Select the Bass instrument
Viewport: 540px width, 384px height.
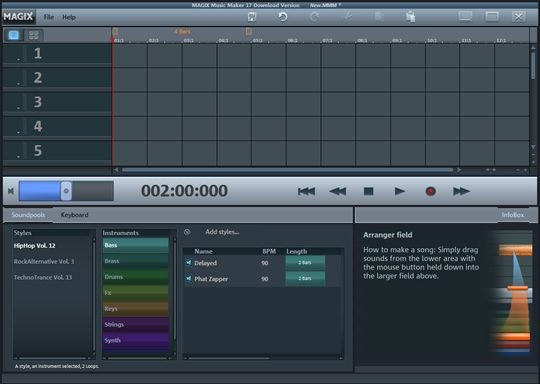pos(136,245)
